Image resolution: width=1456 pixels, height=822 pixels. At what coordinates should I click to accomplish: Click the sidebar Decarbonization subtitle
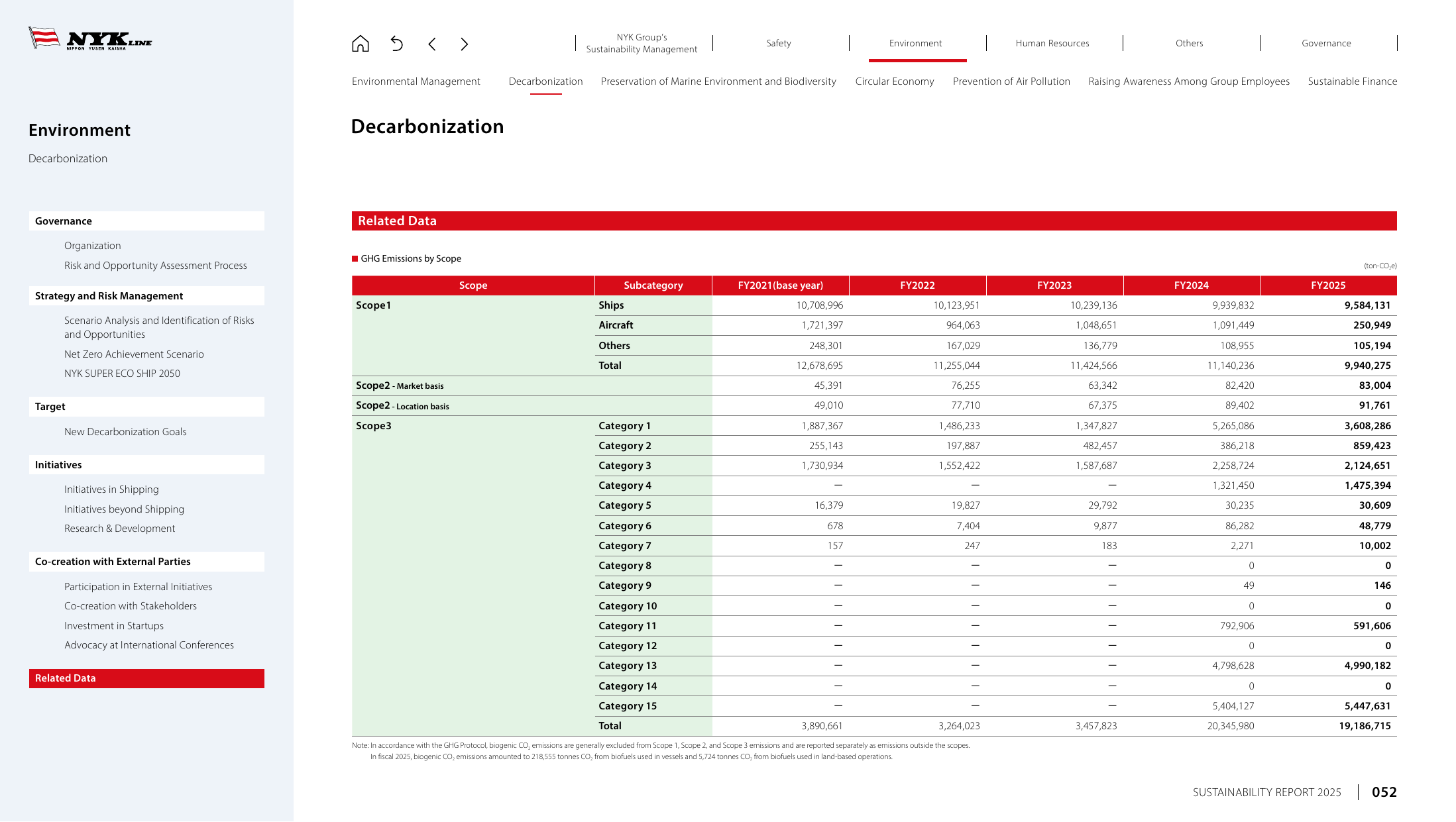(x=68, y=158)
